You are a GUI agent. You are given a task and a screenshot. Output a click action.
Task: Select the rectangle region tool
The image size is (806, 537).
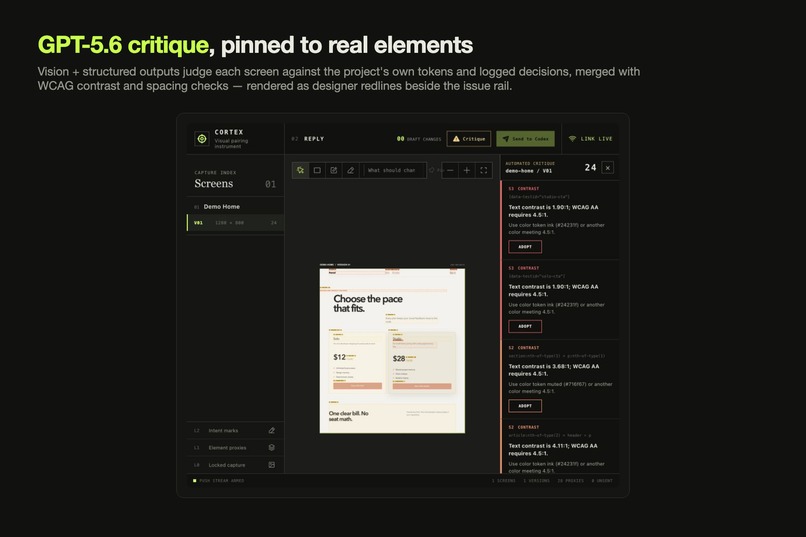[x=317, y=170]
